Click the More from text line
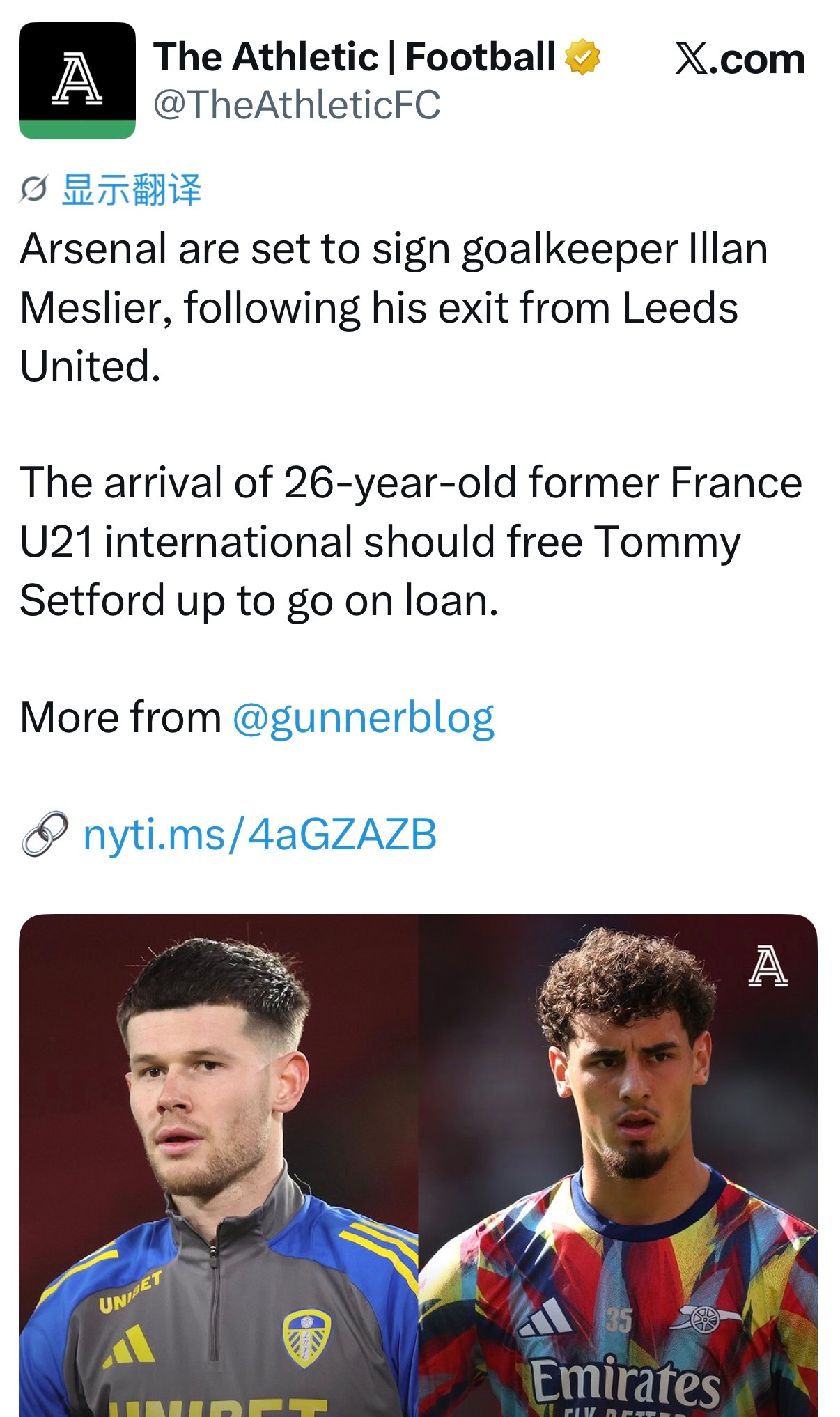Viewport: 840px width, 1417px height. 257,718
